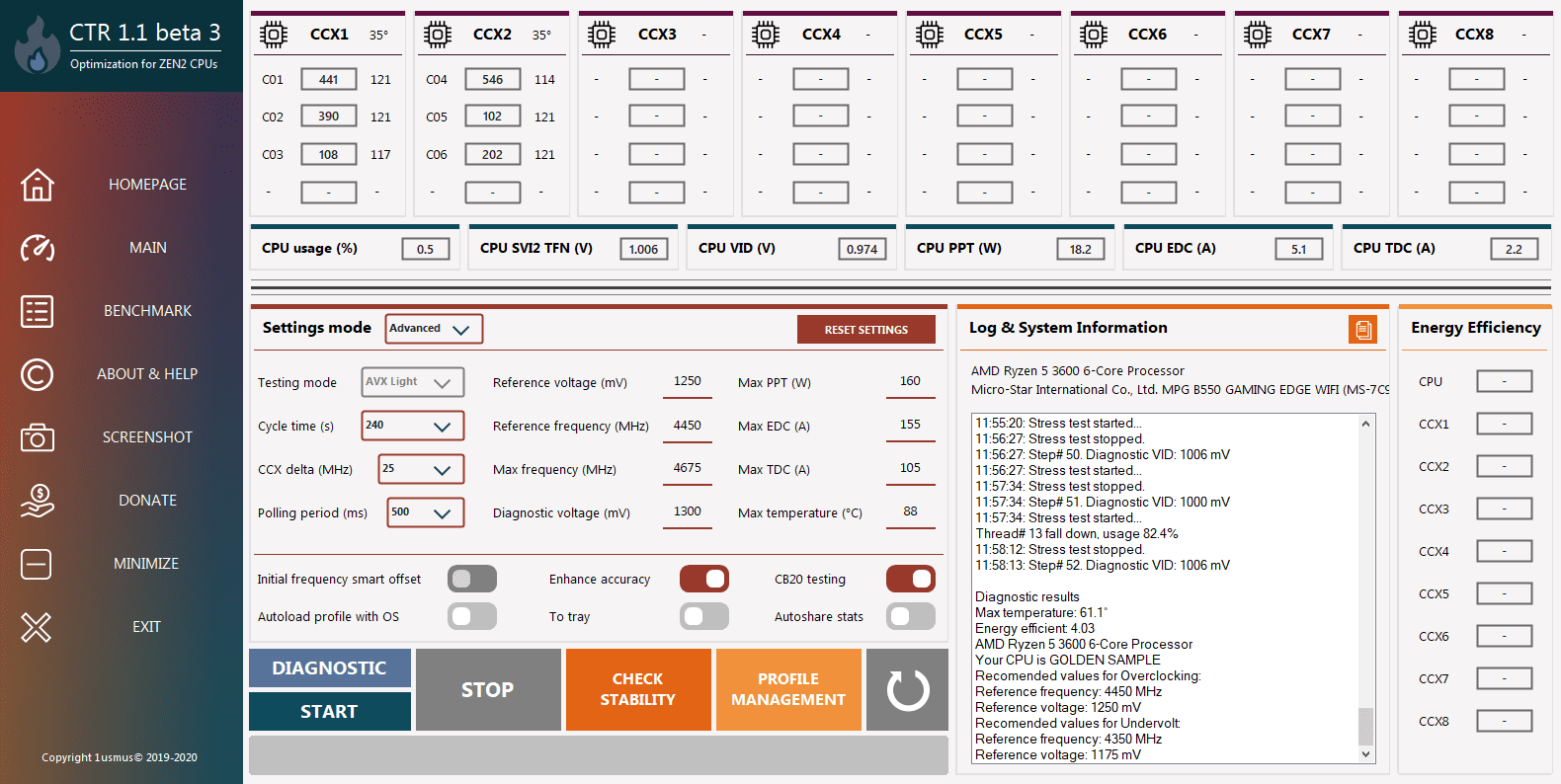Open ABOUT & HELP menu item

147,374
